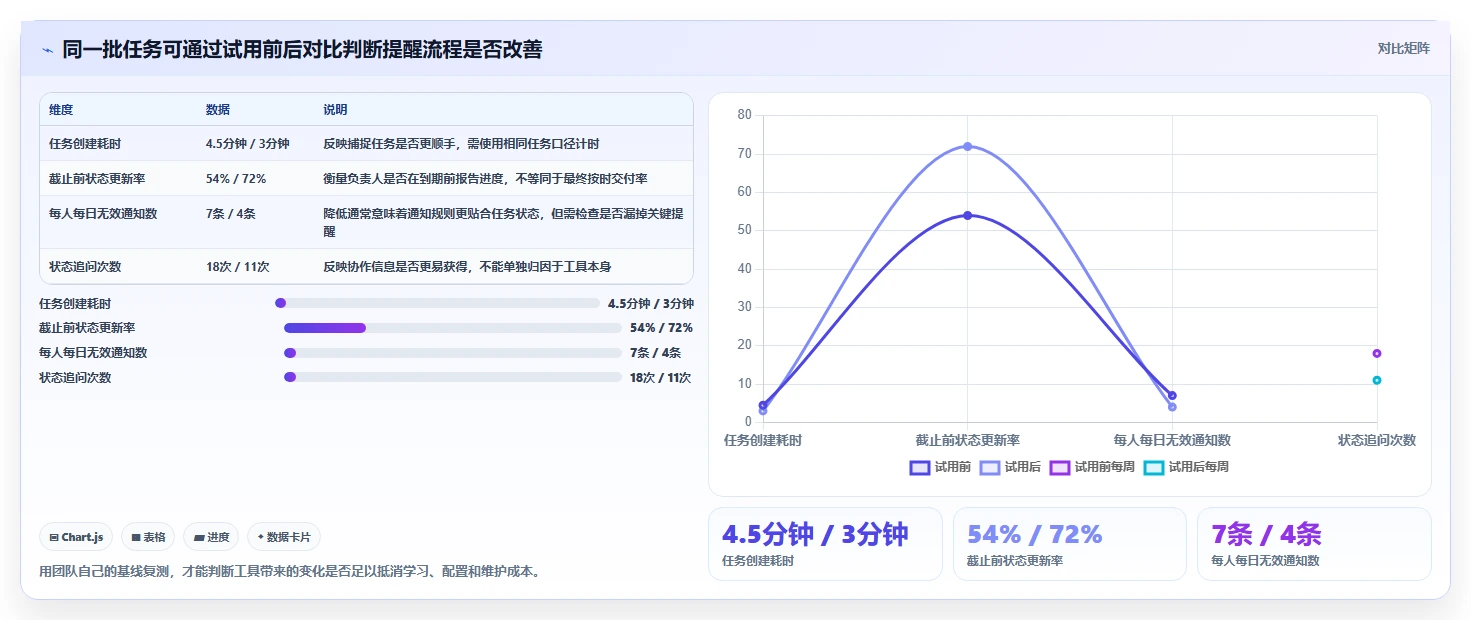This screenshot has height=620, width=1471.
Task: Click the 任务创建耗时 x-axis label on chart
Action: (x=763, y=440)
